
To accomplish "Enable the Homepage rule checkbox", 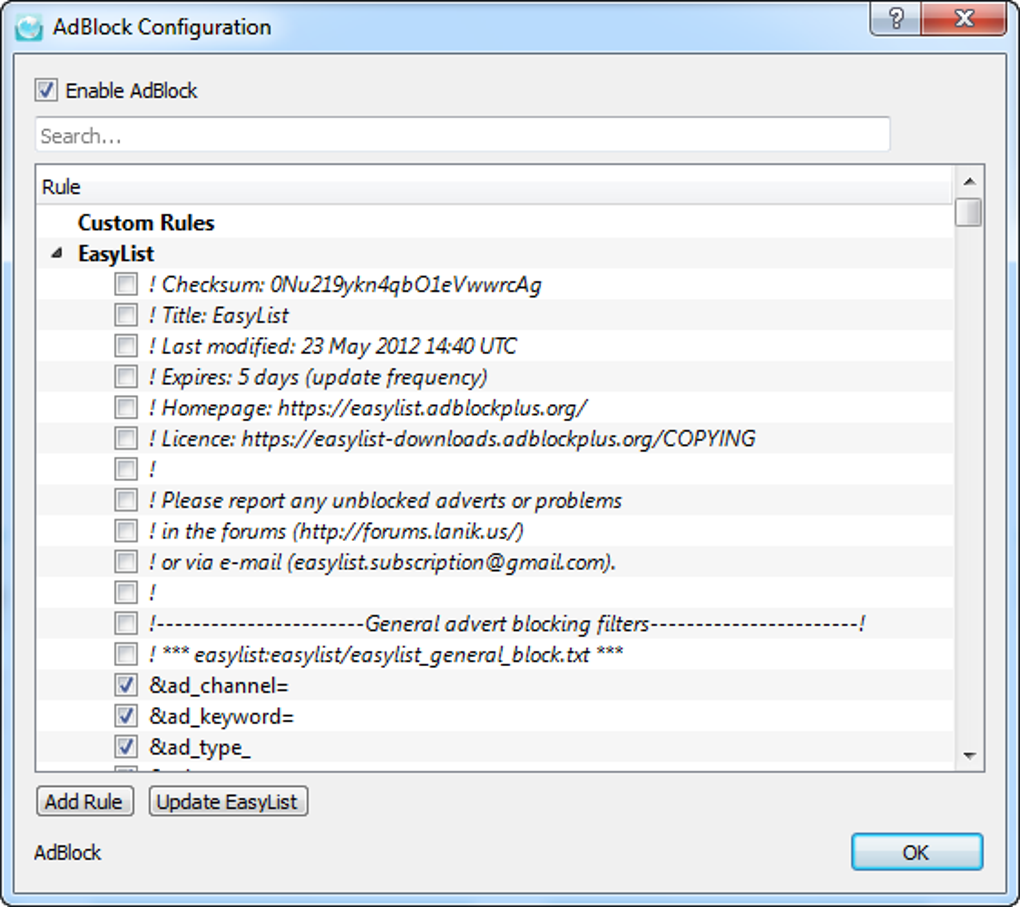I will click(x=126, y=407).
